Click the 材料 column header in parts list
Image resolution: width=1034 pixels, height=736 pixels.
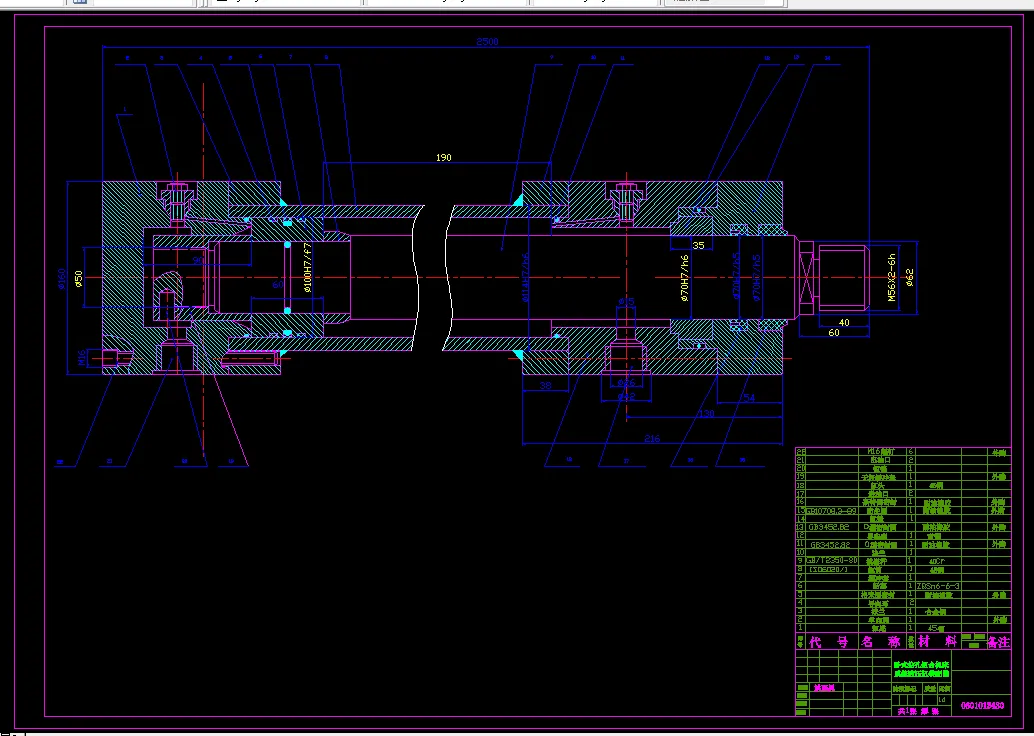(937, 641)
